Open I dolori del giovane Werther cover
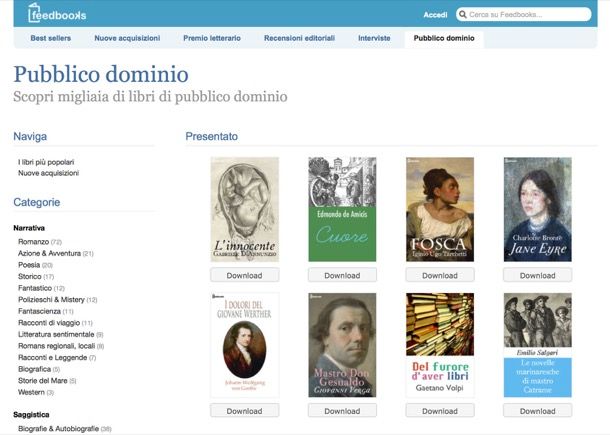This screenshot has width=610, height=435. click(x=245, y=345)
